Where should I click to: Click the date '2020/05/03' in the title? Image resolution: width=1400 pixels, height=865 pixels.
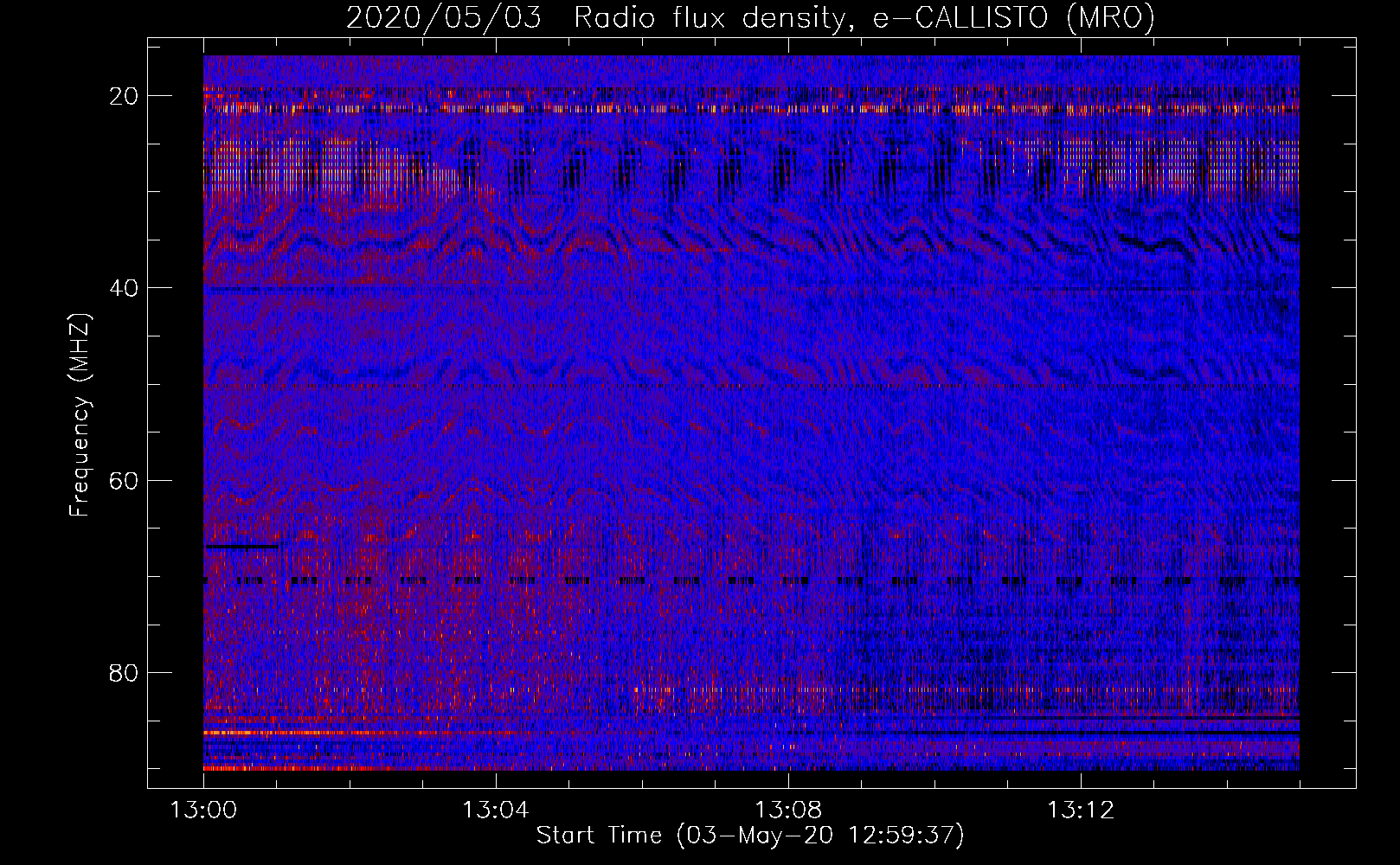[x=444, y=17]
